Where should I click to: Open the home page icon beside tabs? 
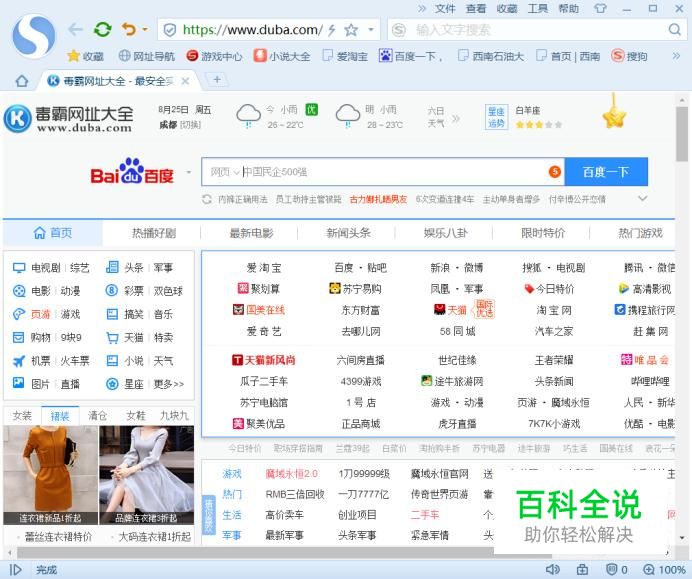21,80
